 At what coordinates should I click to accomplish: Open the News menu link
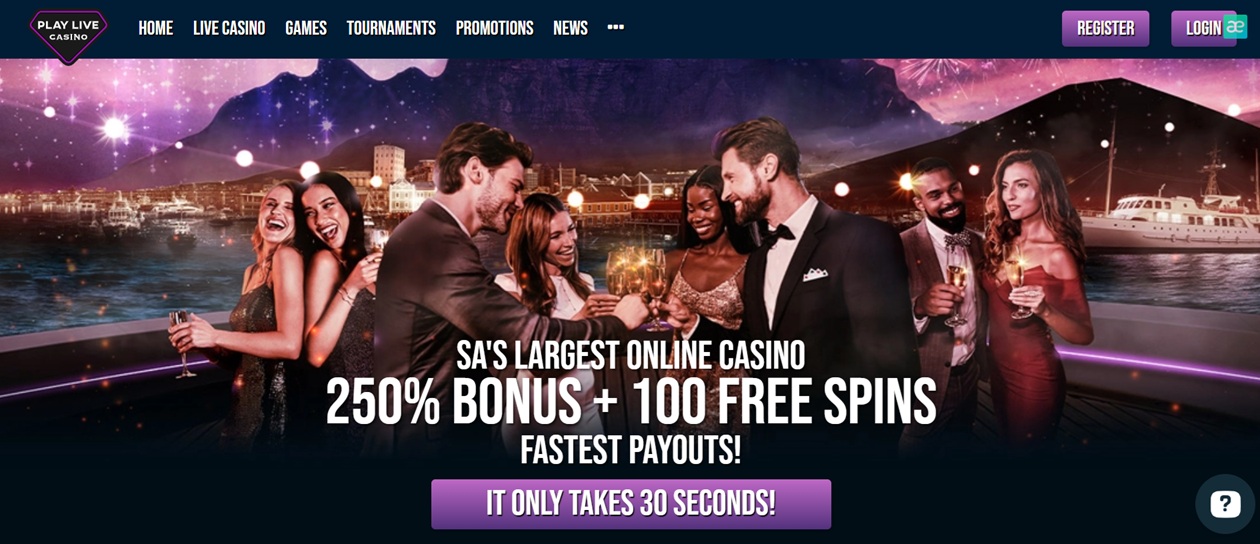coord(570,28)
